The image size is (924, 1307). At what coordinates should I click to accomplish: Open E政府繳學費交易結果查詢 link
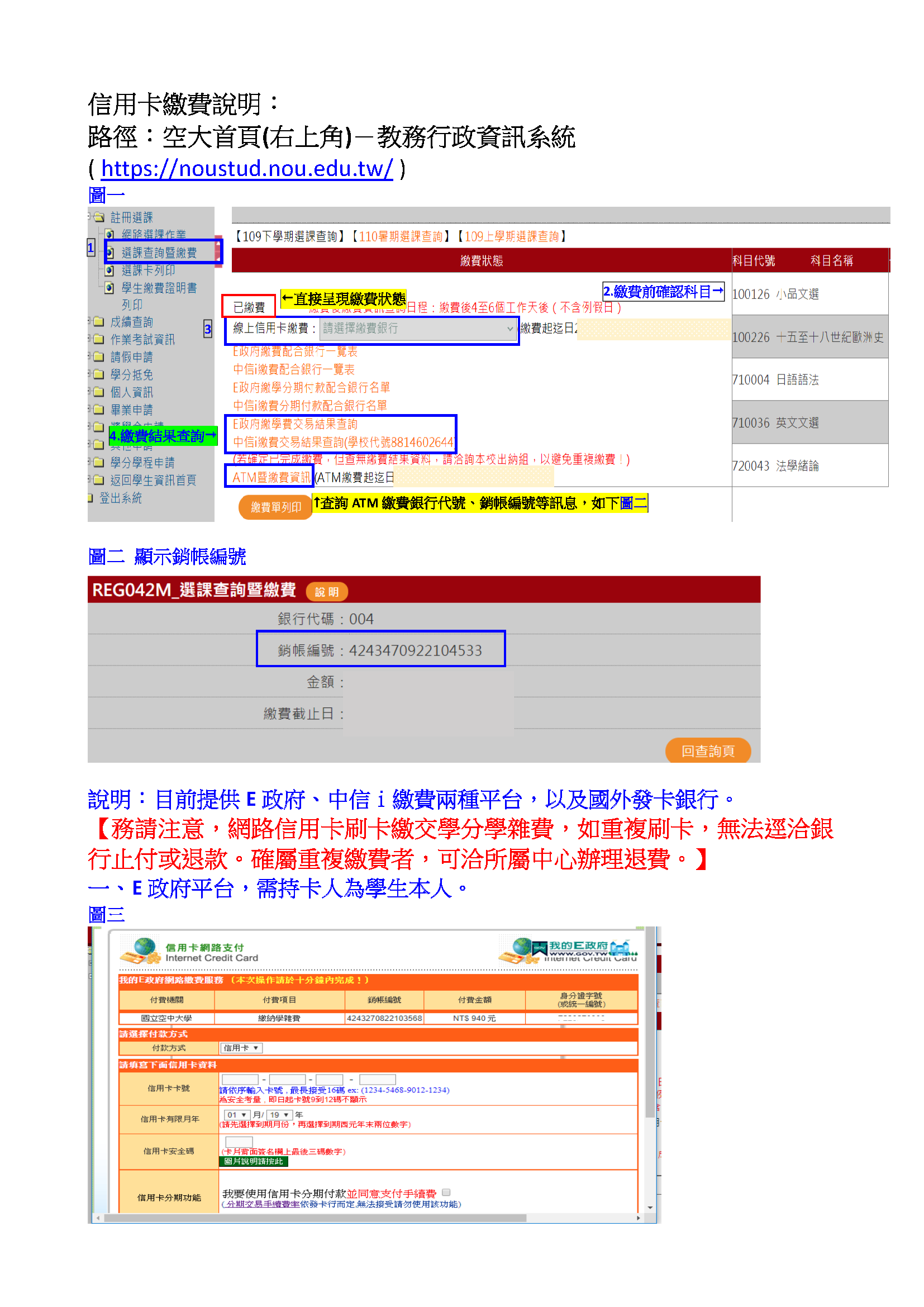pos(295,424)
